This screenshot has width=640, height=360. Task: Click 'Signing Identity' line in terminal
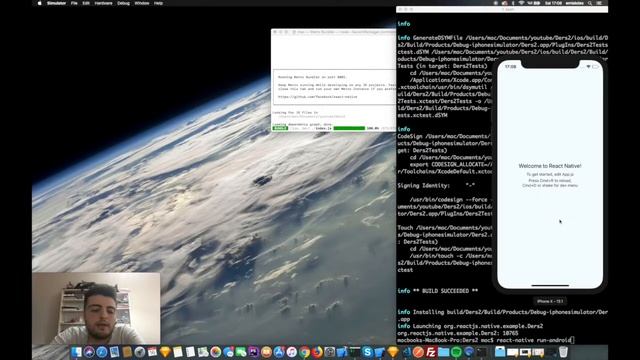(436, 185)
